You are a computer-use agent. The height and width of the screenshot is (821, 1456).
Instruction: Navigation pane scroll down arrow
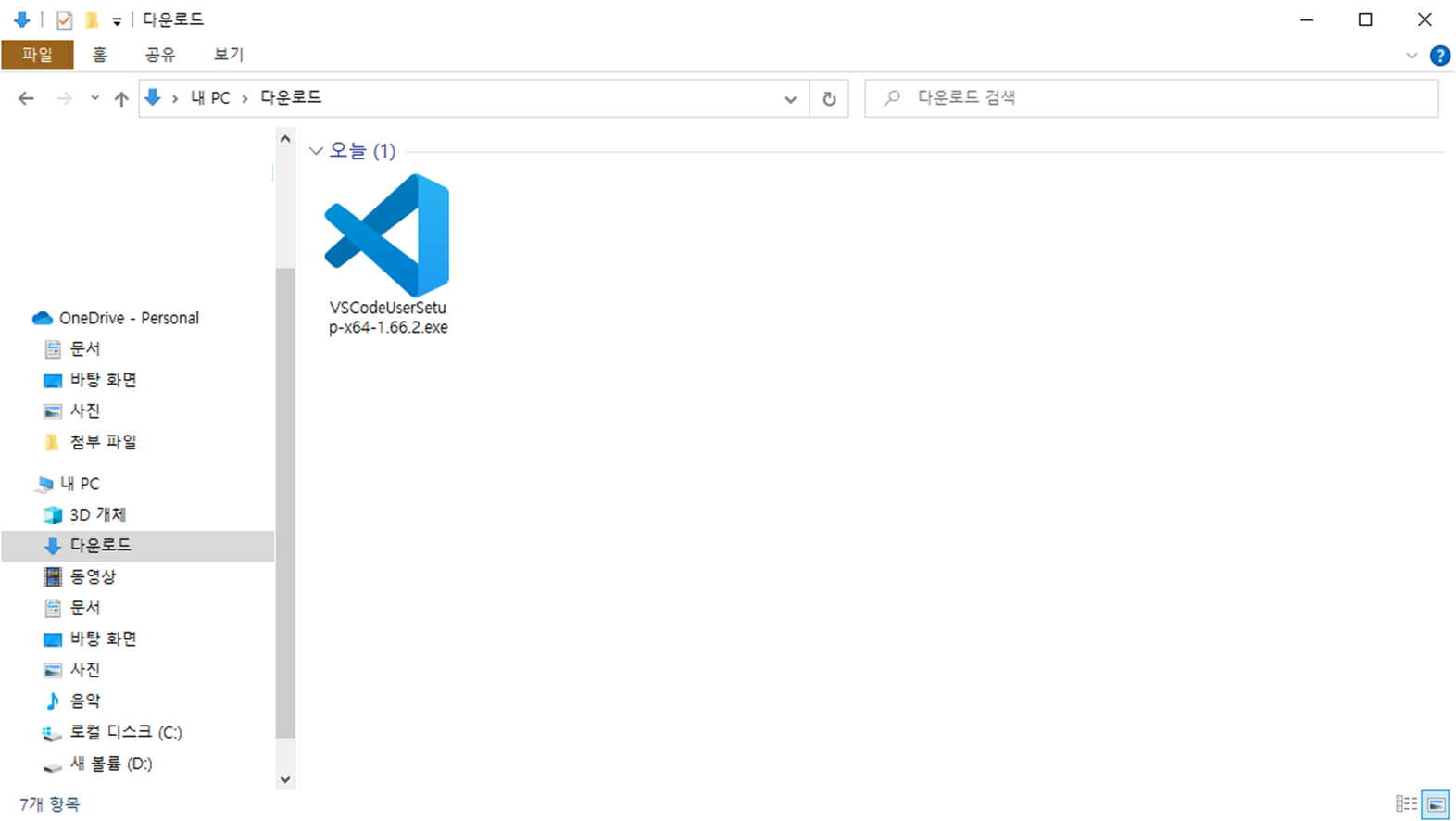(285, 779)
